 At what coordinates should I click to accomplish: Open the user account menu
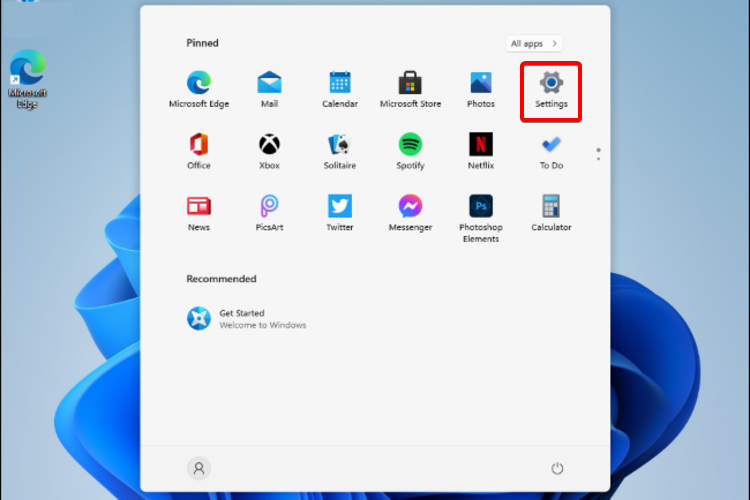click(x=199, y=468)
